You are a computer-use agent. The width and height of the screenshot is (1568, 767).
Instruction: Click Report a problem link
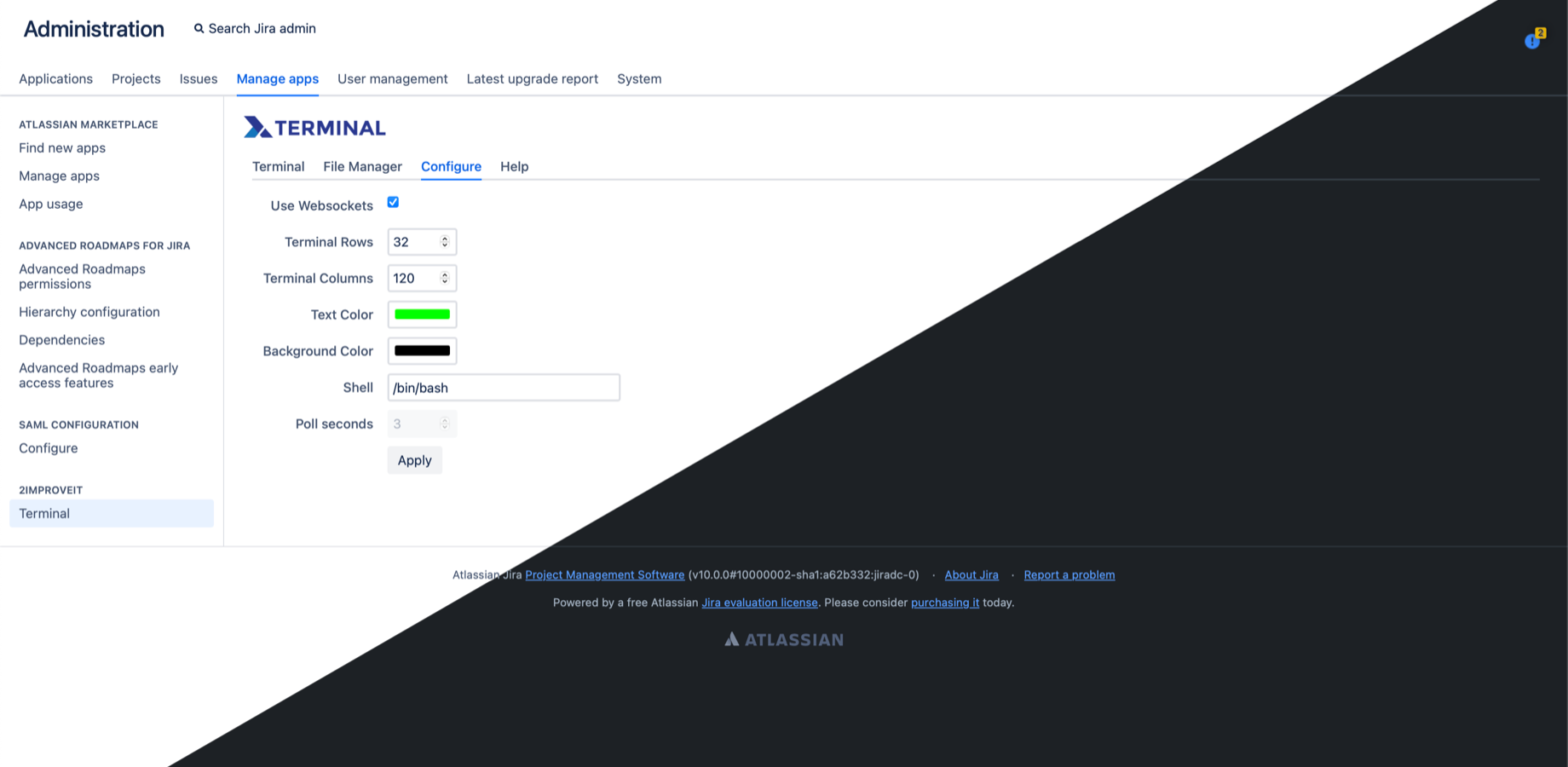click(1069, 575)
